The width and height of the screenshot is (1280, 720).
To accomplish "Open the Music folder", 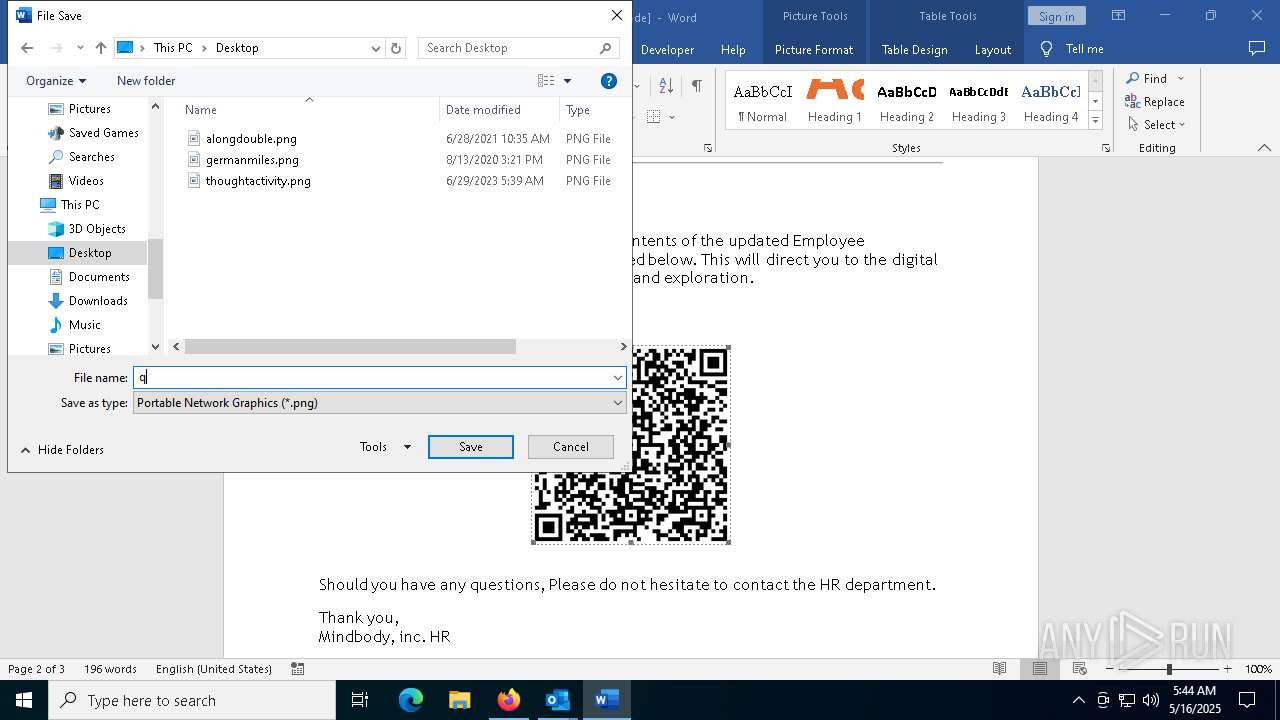I will point(84,325).
